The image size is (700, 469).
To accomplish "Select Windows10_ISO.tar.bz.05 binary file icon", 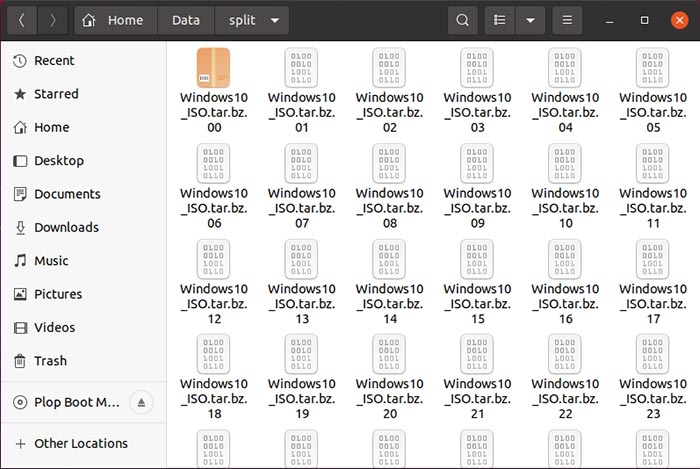I will (x=653, y=68).
